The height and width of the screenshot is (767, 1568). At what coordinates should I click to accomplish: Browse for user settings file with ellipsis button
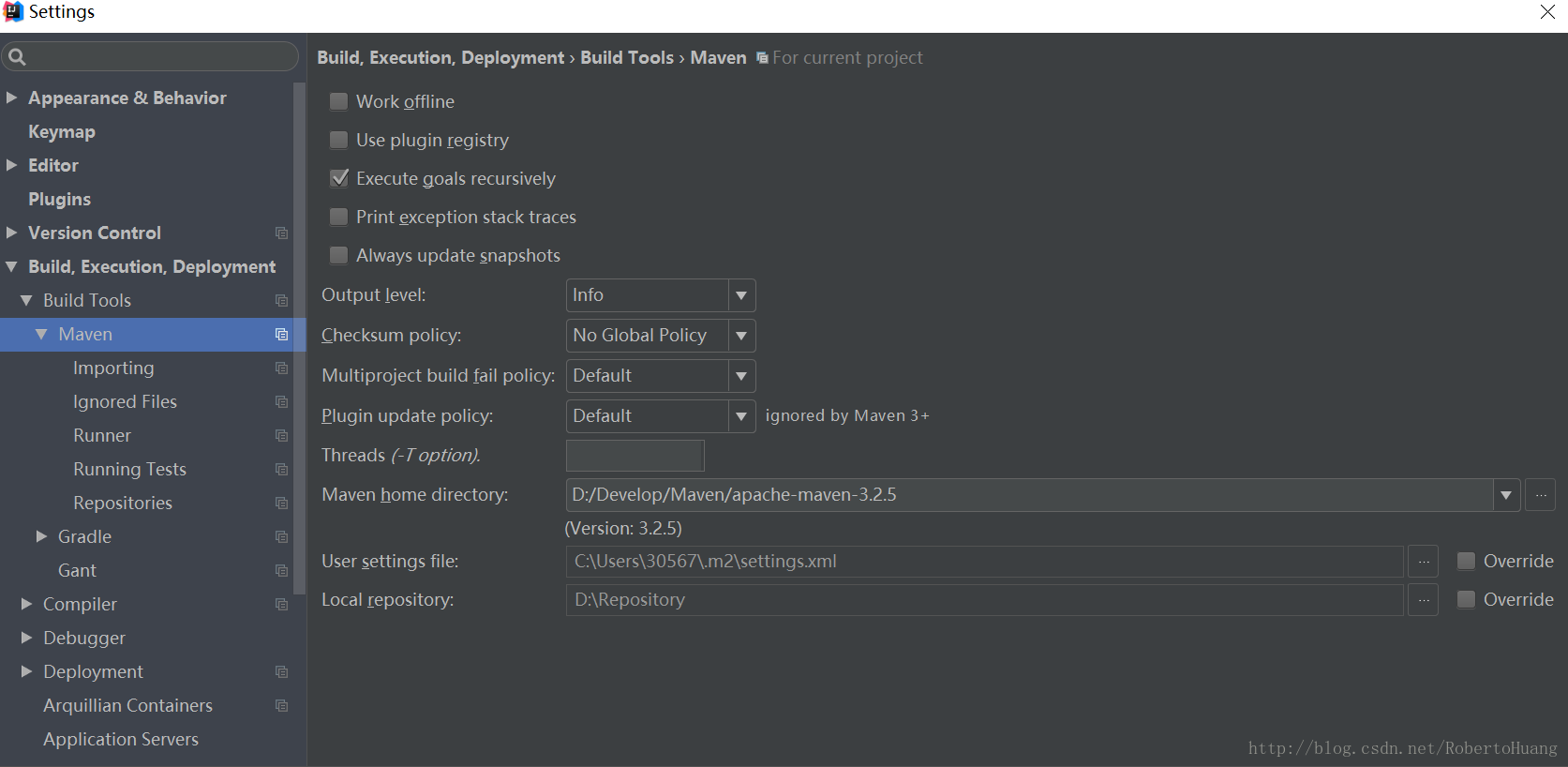(1423, 562)
